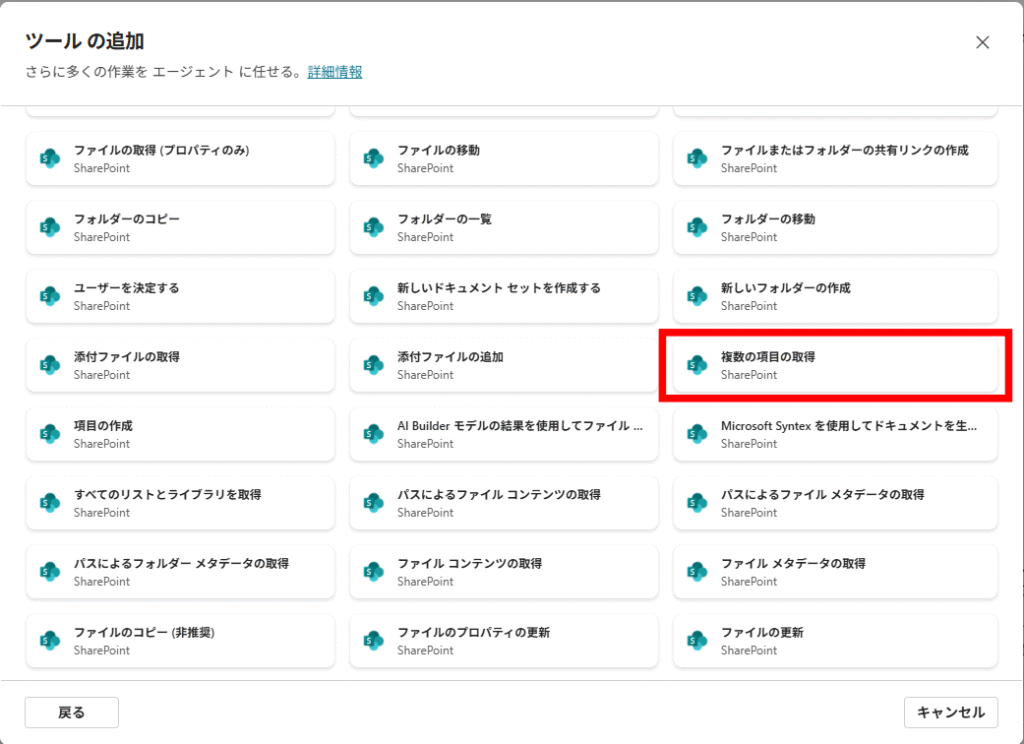This screenshot has width=1024, height=744.
Task: Click SharePoint icon on Microsoft Syntex card
Action: pos(697,434)
